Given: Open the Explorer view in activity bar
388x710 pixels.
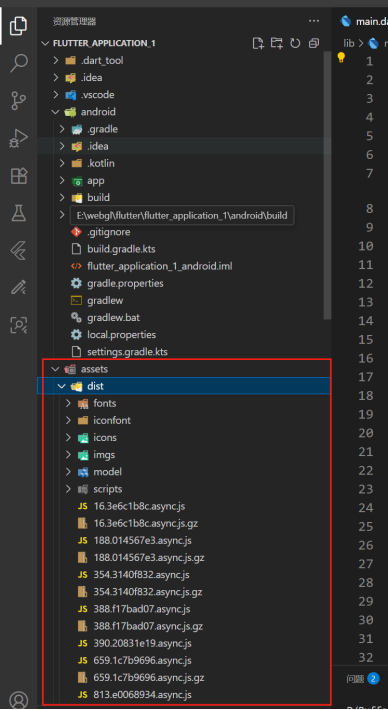Looking at the screenshot, I should 19,25.
